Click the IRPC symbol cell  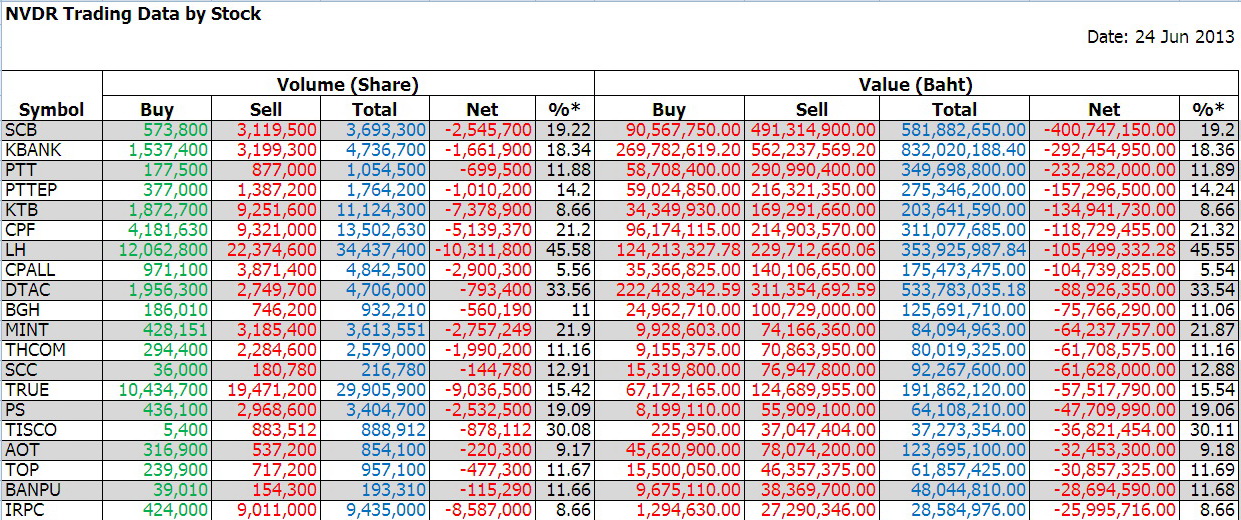point(24,510)
